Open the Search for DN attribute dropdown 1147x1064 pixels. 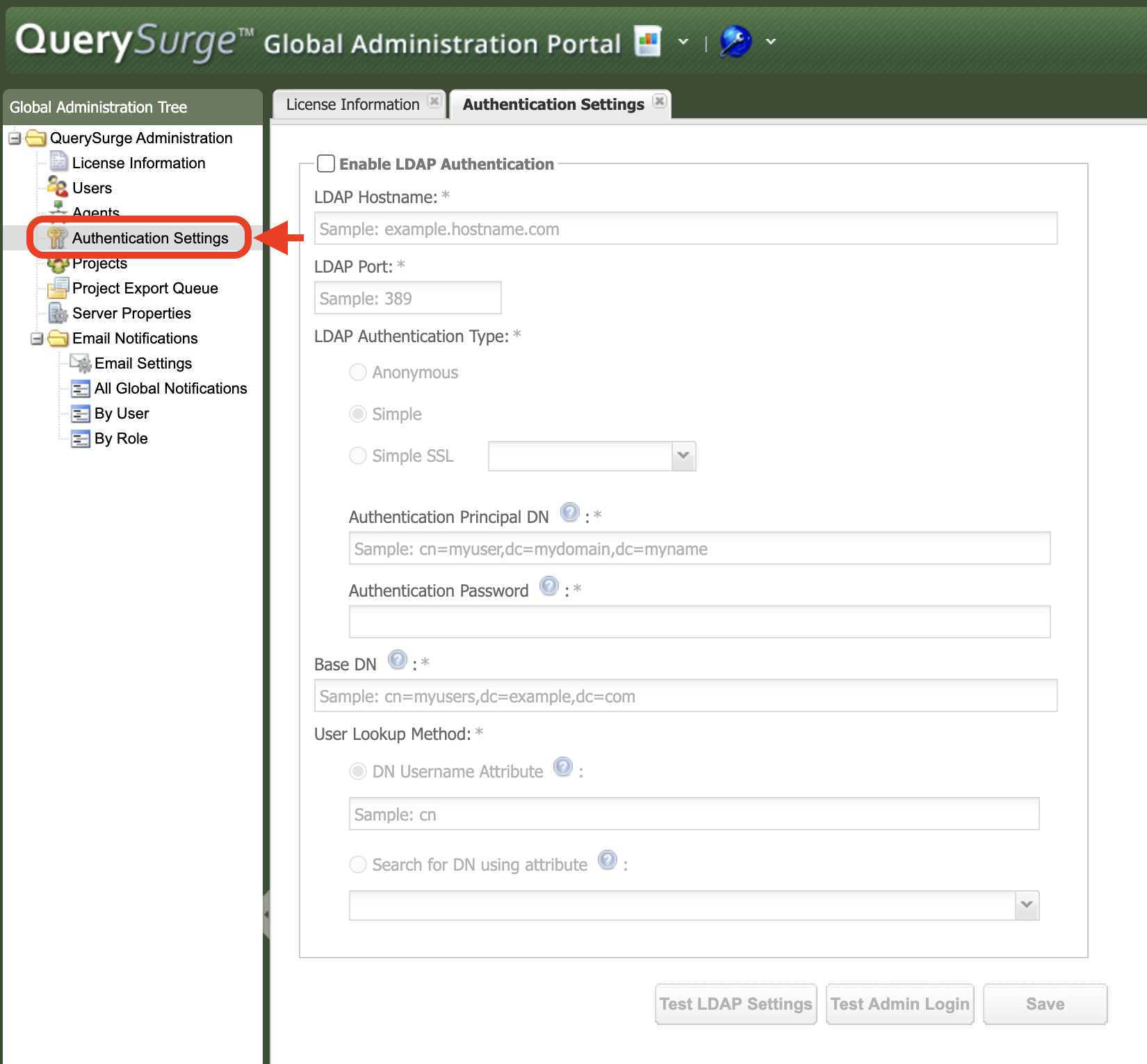[1027, 905]
